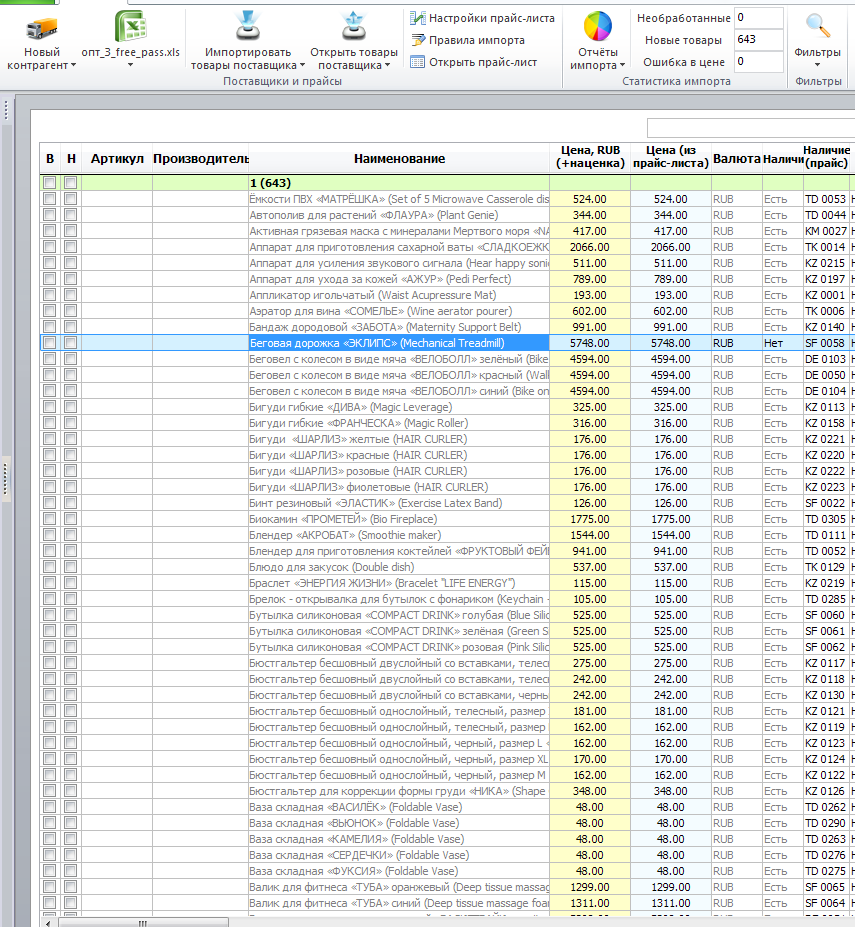This screenshot has height=927, width=855.
Task: Check Н box for Аэратор для вина «СОМЕЛЬЕ»
Action: click(71, 311)
